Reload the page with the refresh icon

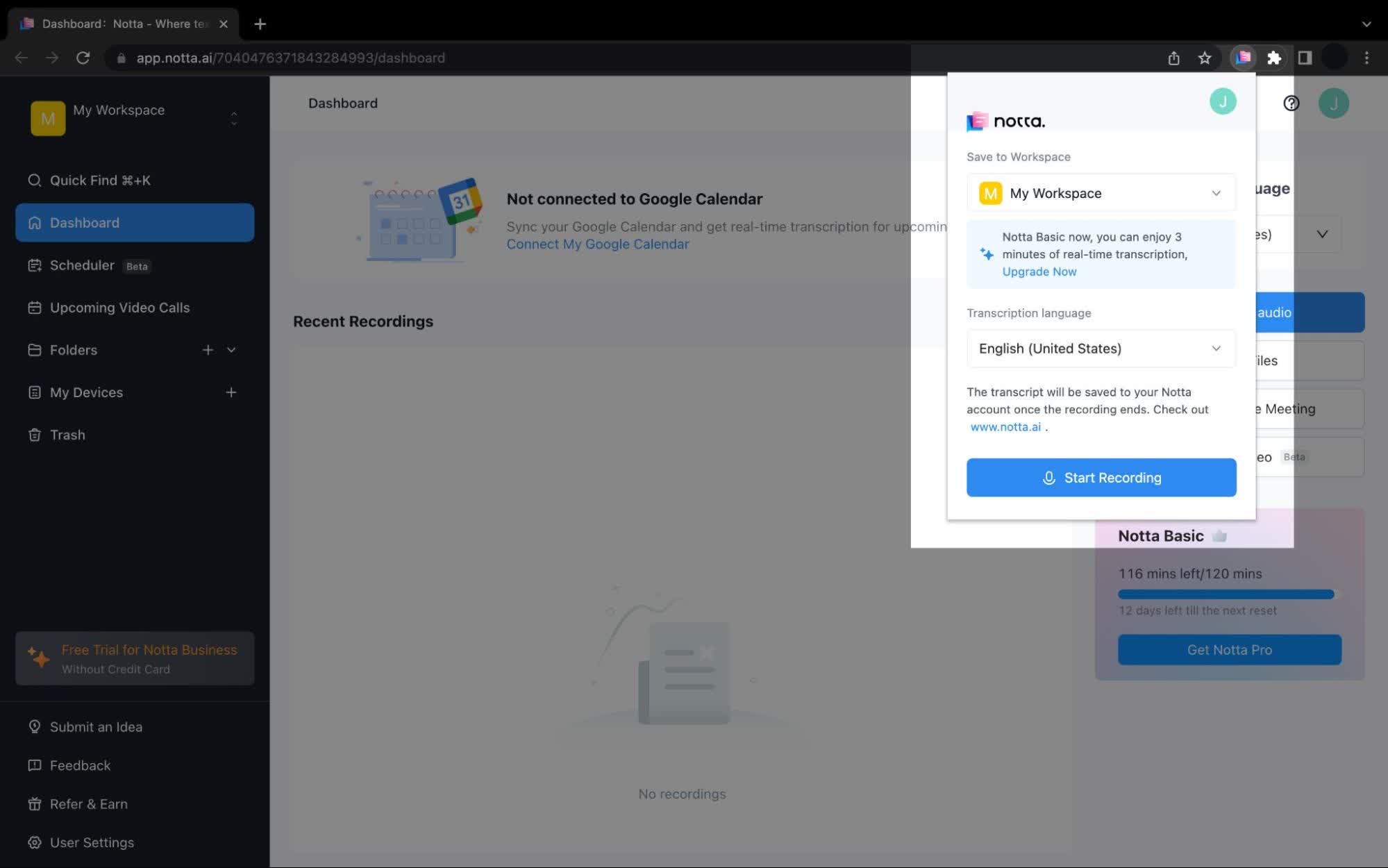(x=83, y=58)
